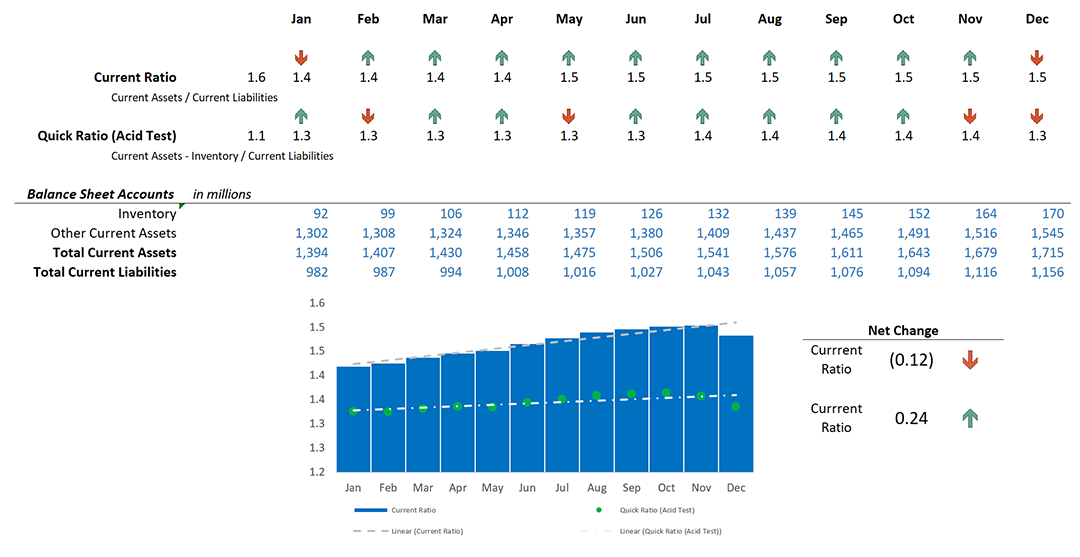Select the Jan inventory cell 92

tap(320, 214)
